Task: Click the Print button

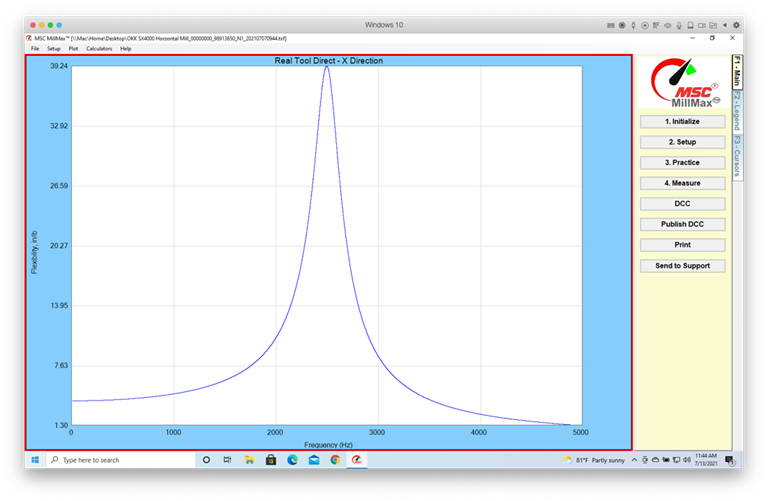Action: pos(682,245)
